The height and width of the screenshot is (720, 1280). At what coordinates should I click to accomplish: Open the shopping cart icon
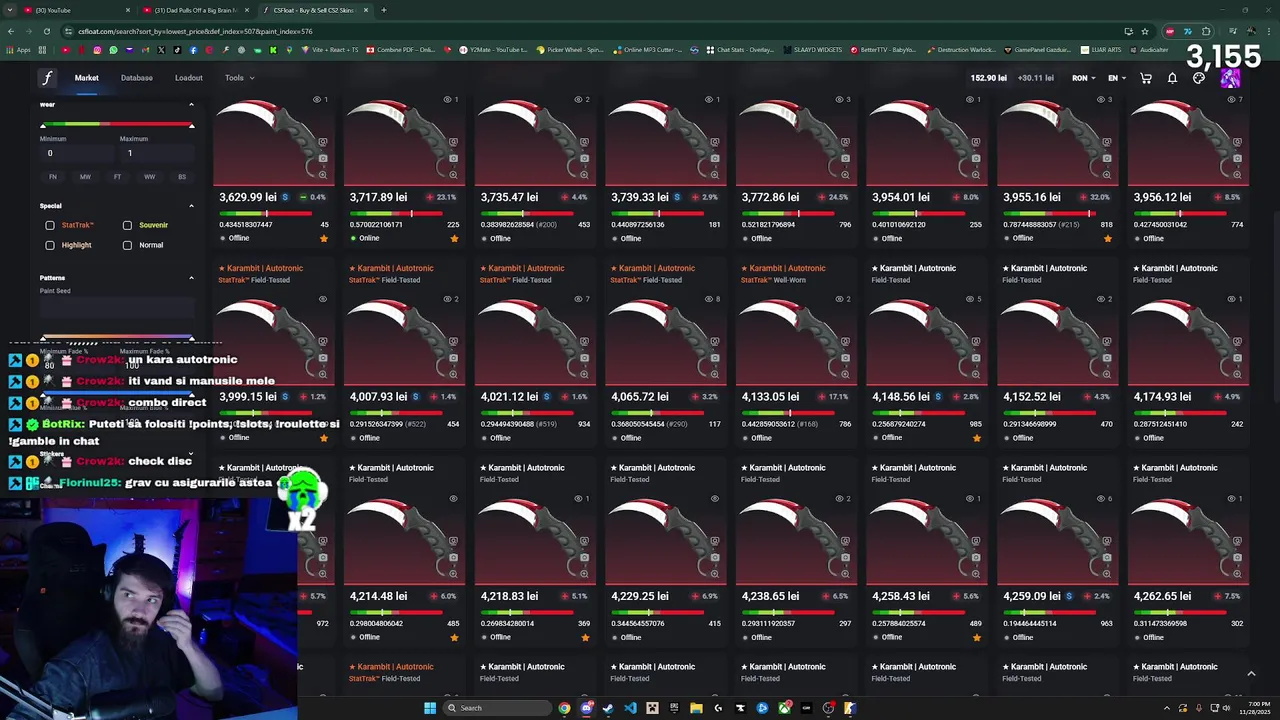[1146, 78]
